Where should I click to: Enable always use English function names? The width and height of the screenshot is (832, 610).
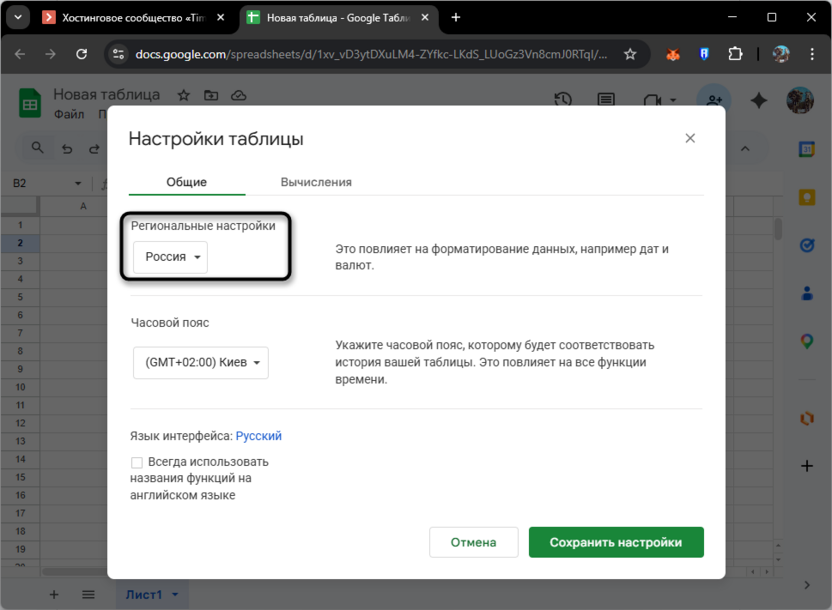click(136, 462)
